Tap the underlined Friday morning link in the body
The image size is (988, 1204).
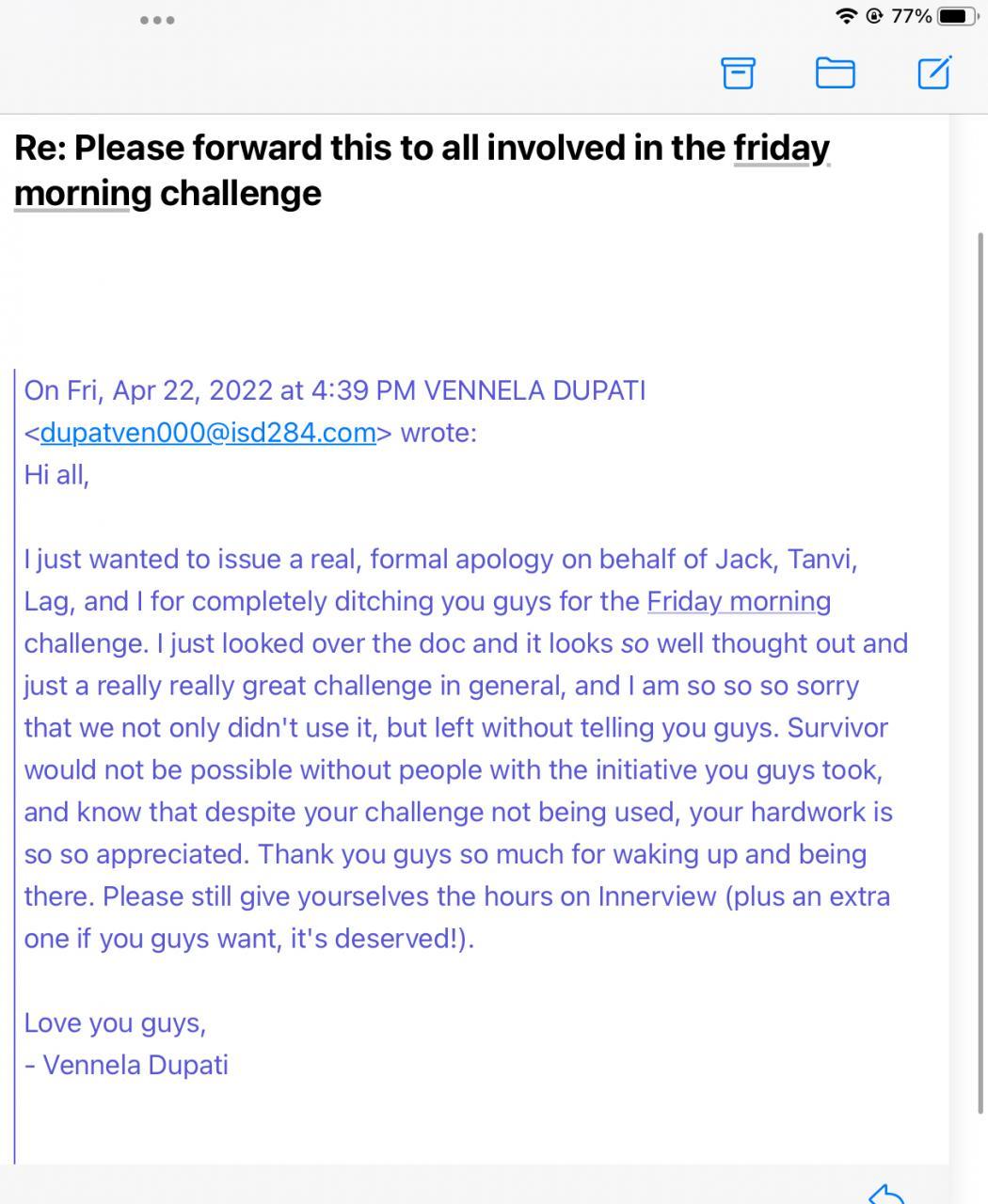click(739, 601)
